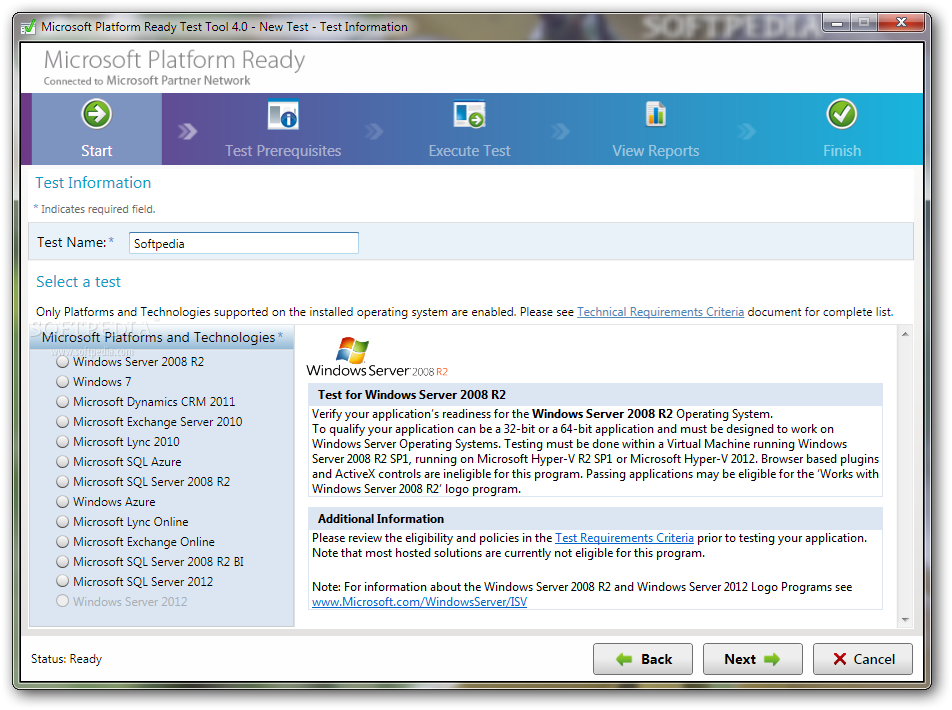Click the Windows Server 2008 R2 logo
This screenshot has height=710, width=952.
376,357
